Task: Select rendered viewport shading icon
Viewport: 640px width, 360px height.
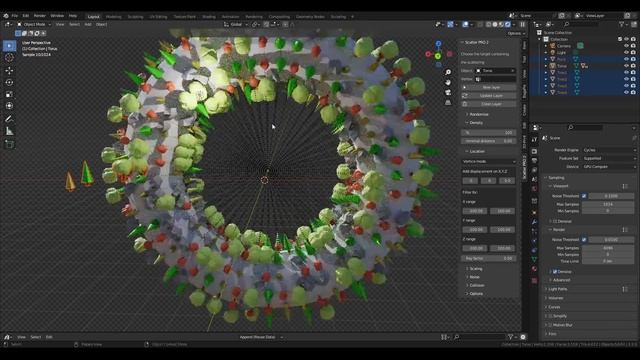Action: [x=508, y=24]
